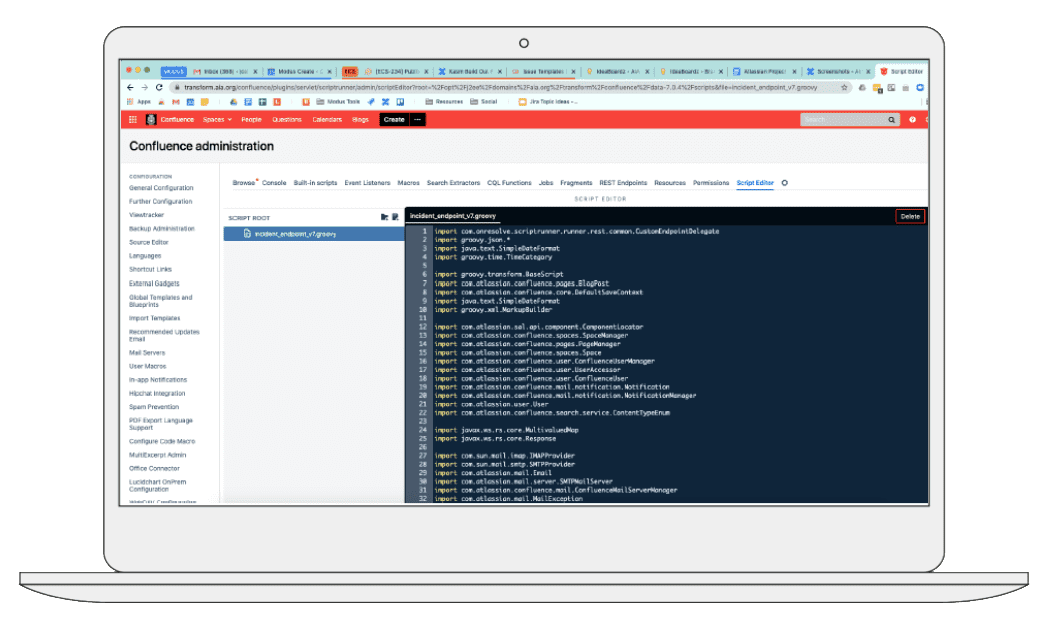Open the Social bookmarks folder
Image resolution: width=1062 pixels, height=624 pixels.
point(484,102)
